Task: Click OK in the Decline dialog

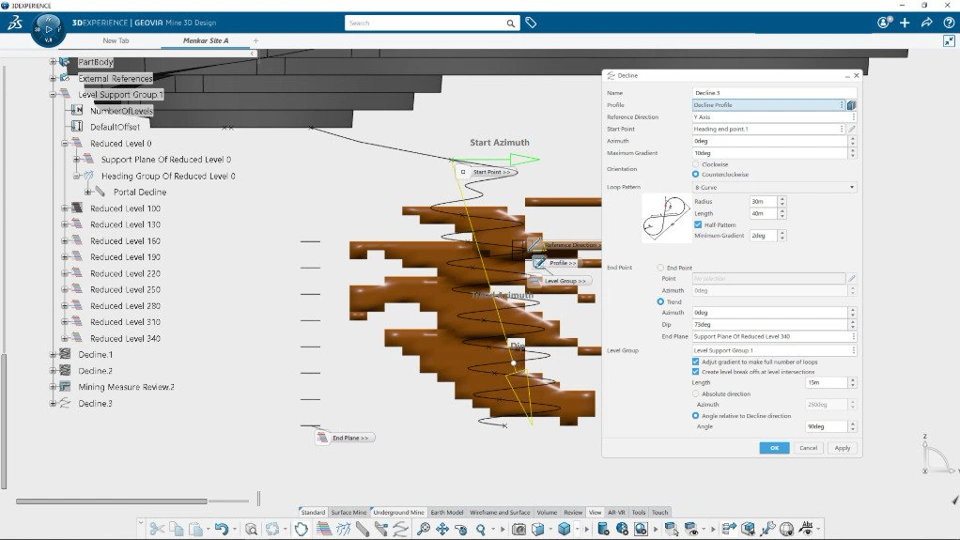Action: point(774,448)
